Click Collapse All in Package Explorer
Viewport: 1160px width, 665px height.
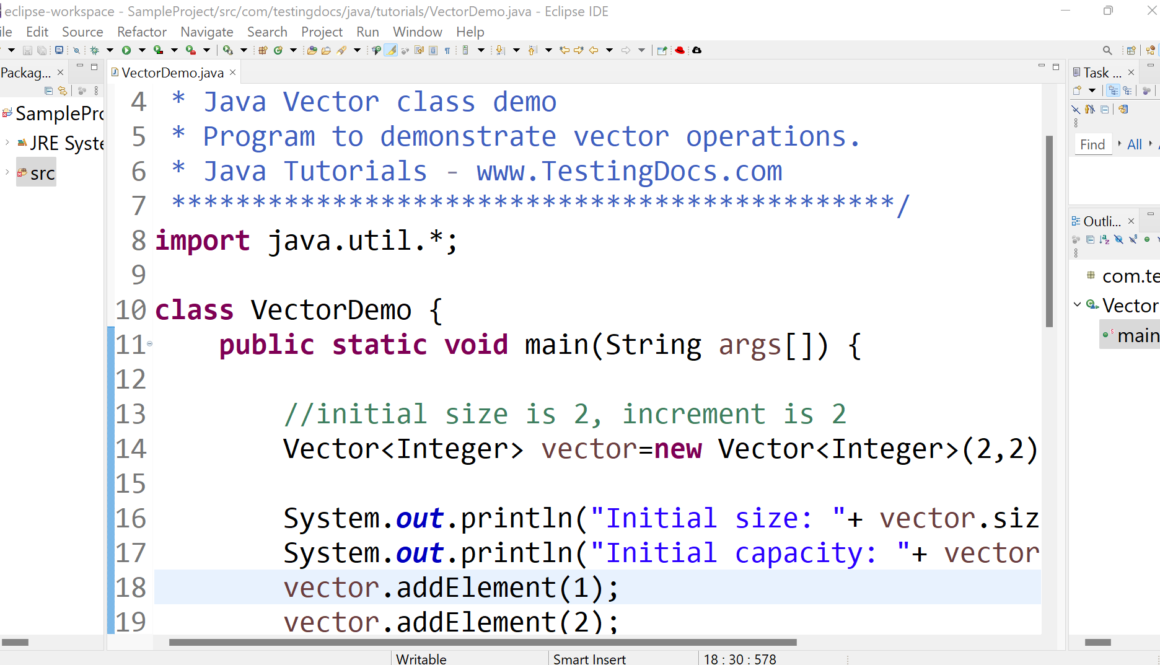(48, 91)
